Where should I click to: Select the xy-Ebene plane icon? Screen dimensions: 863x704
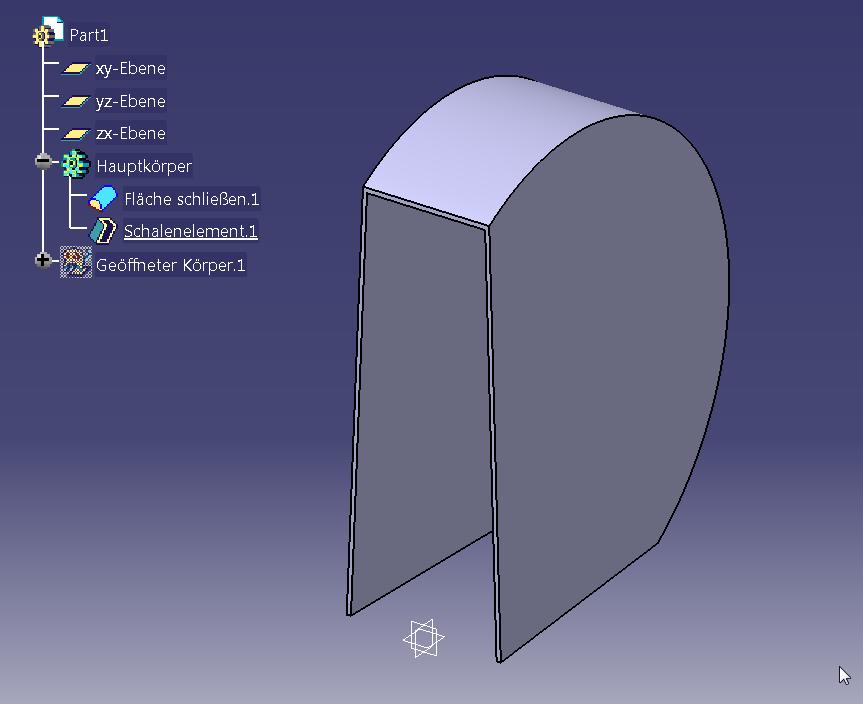point(75,69)
